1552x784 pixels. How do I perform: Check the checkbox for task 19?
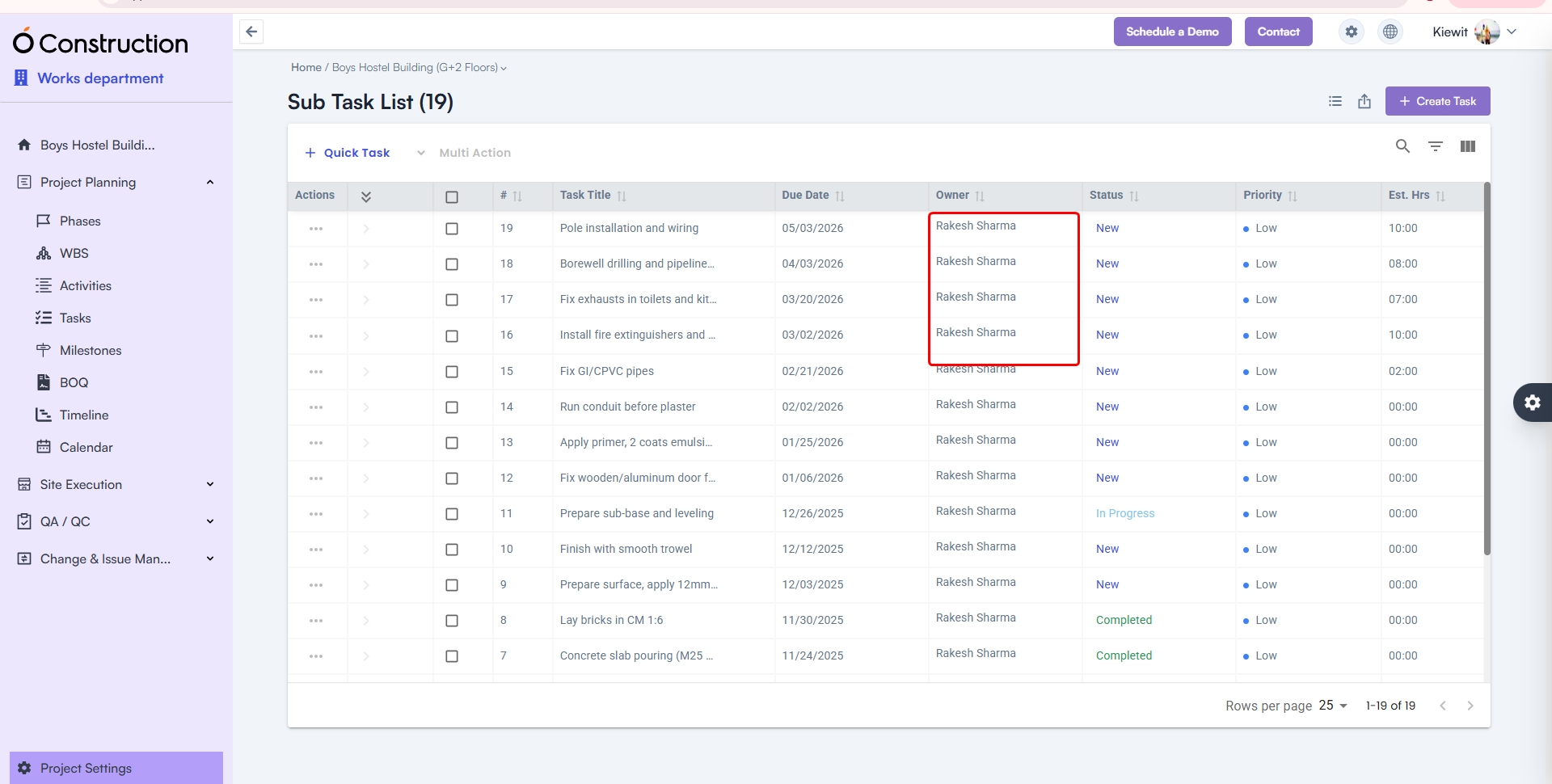[x=452, y=229]
